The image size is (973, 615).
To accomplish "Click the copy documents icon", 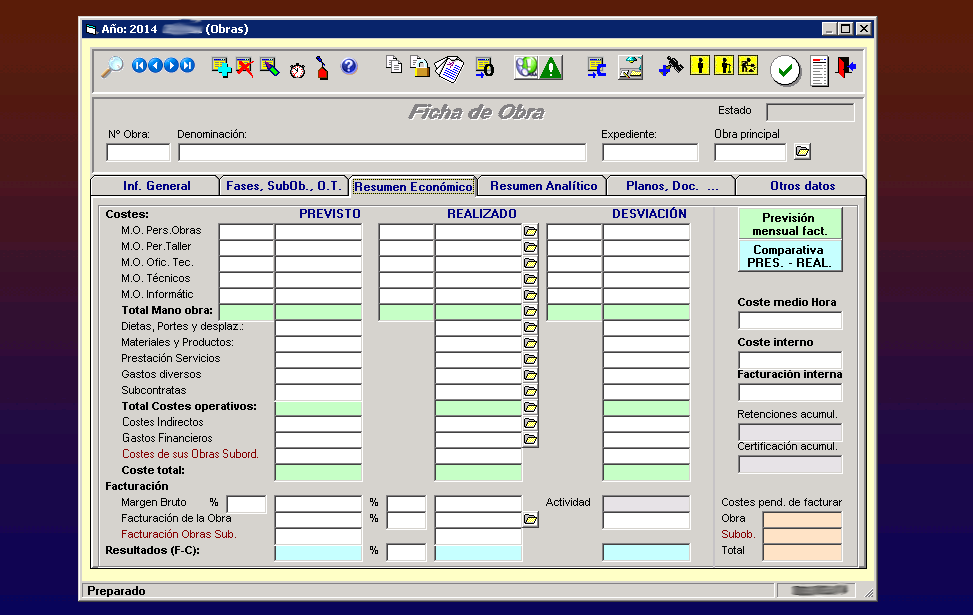I will pyautogui.click(x=393, y=65).
